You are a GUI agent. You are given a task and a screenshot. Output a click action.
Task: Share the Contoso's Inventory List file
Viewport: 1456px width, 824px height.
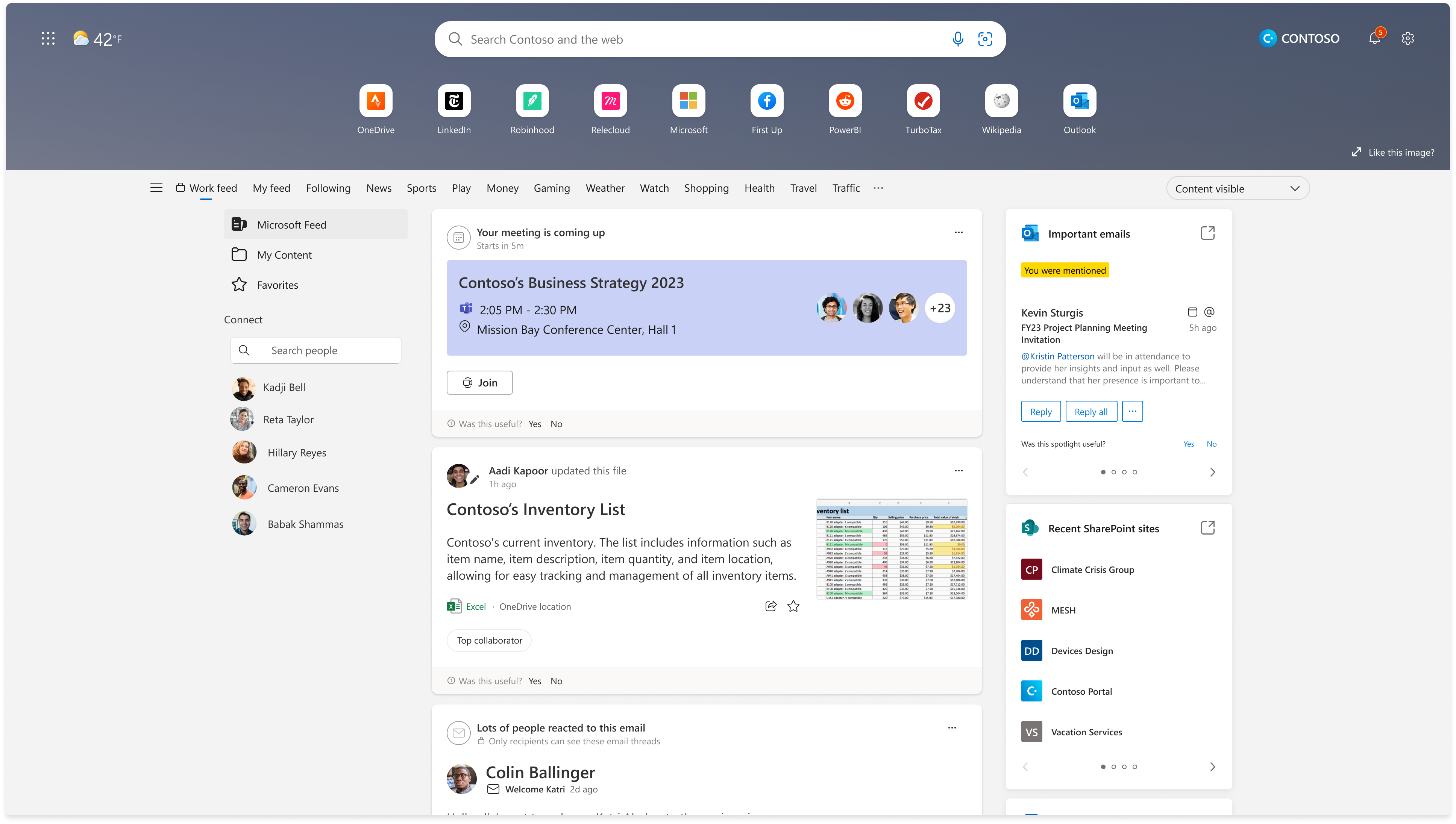pyautogui.click(x=770, y=606)
